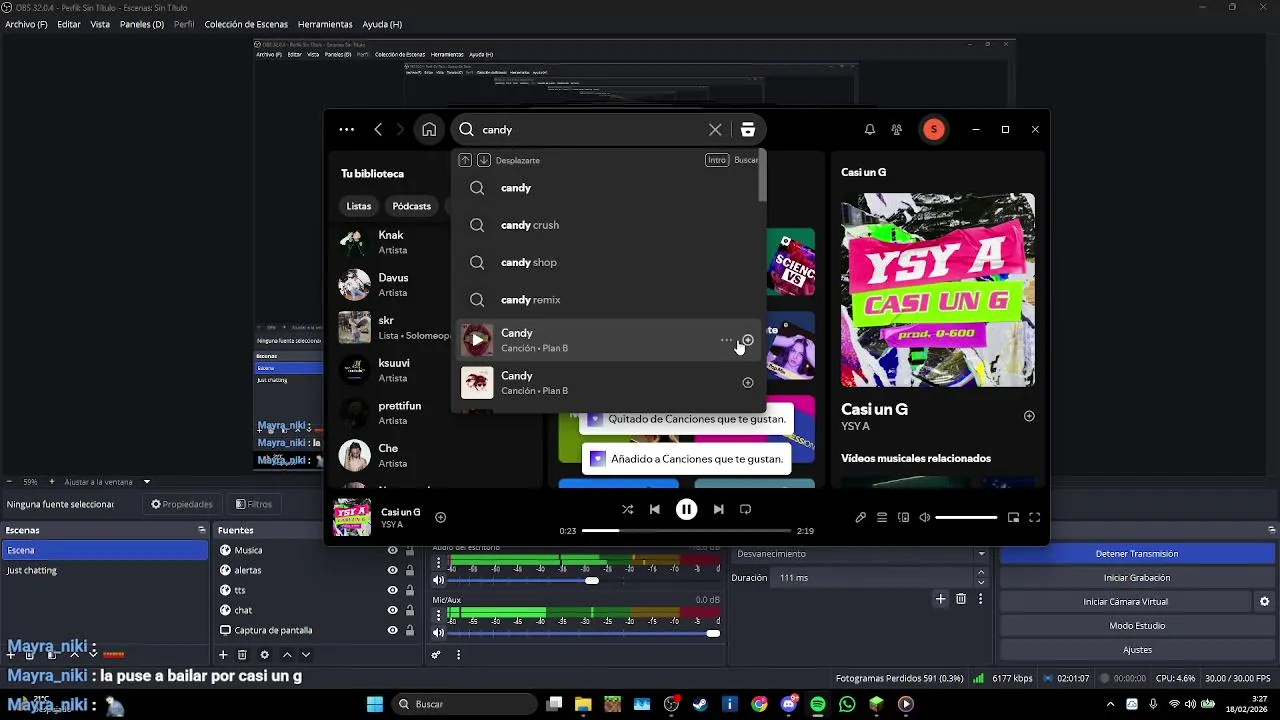Toggle shuffle in the Spotify player
This screenshot has width=1280, height=720.
tap(627, 509)
